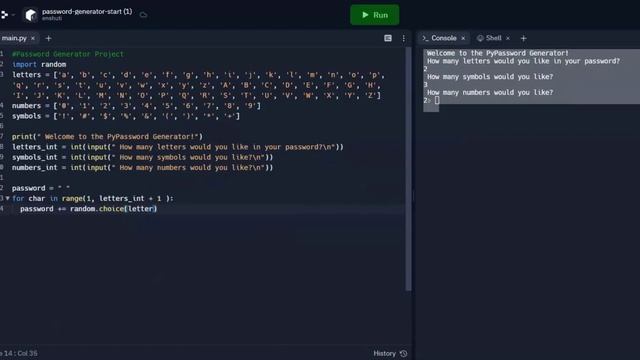The width and height of the screenshot is (640, 360).
Task: Click the editor vertical scrollbar
Action: tap(408, 169)
